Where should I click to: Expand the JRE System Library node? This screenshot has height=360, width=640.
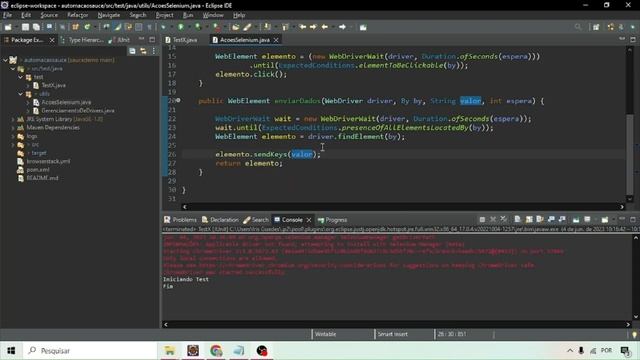tap(13, 119)
